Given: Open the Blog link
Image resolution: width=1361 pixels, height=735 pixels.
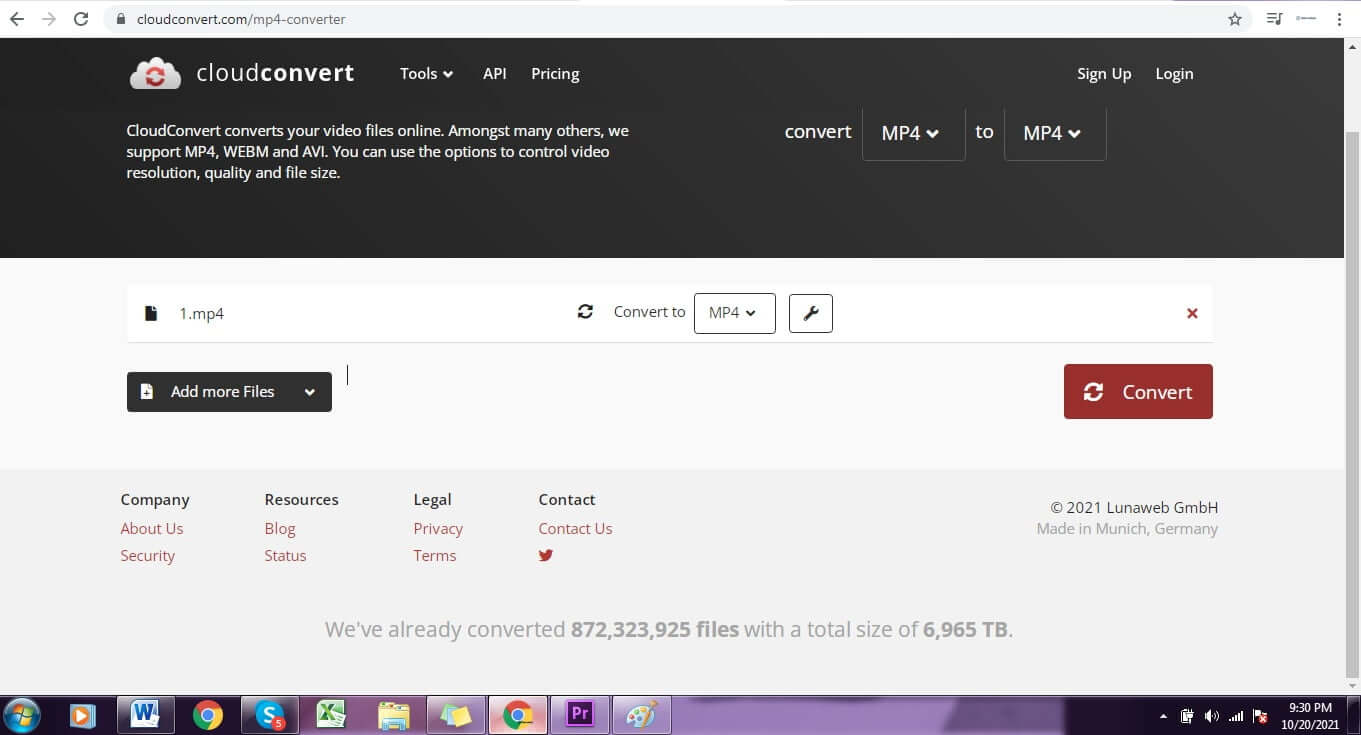Looking at the screenshot, I should pyautogui.click(x=280, y=528).
